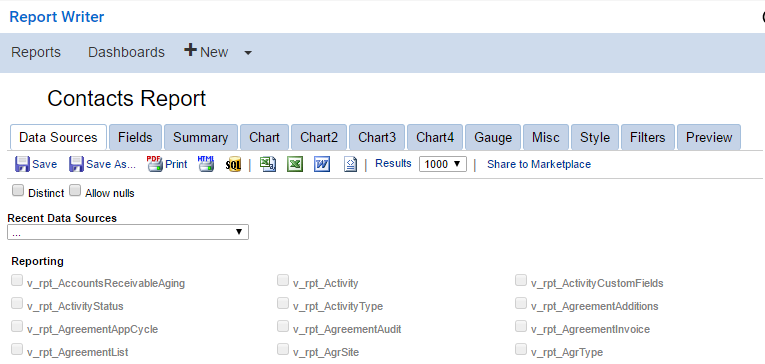The width and height of the screenshot is (765, 364).
Task: Click the HTML print icon
Action: point(206,164)
